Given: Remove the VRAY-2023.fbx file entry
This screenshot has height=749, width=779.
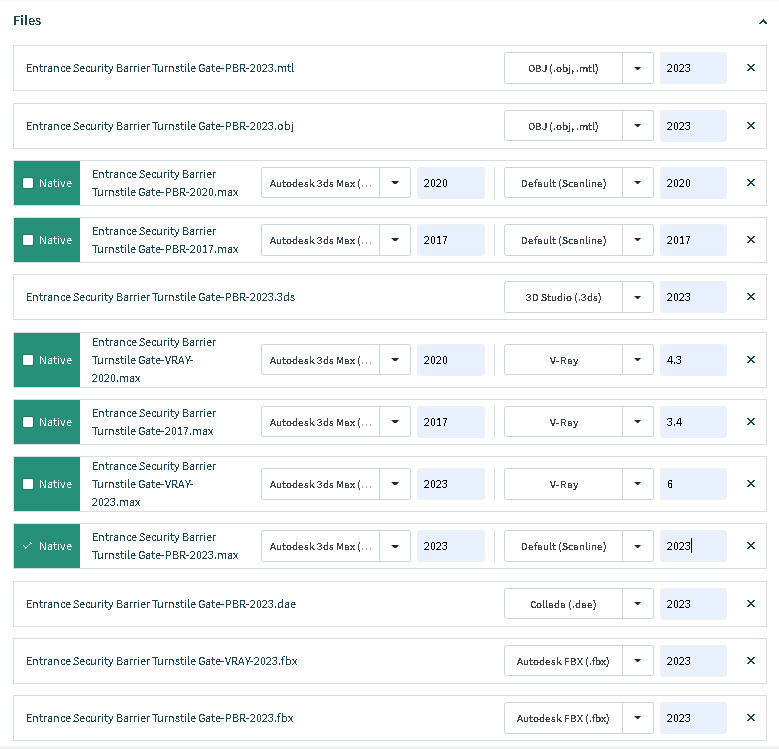Looking at the screenshot, I should 751,661.
